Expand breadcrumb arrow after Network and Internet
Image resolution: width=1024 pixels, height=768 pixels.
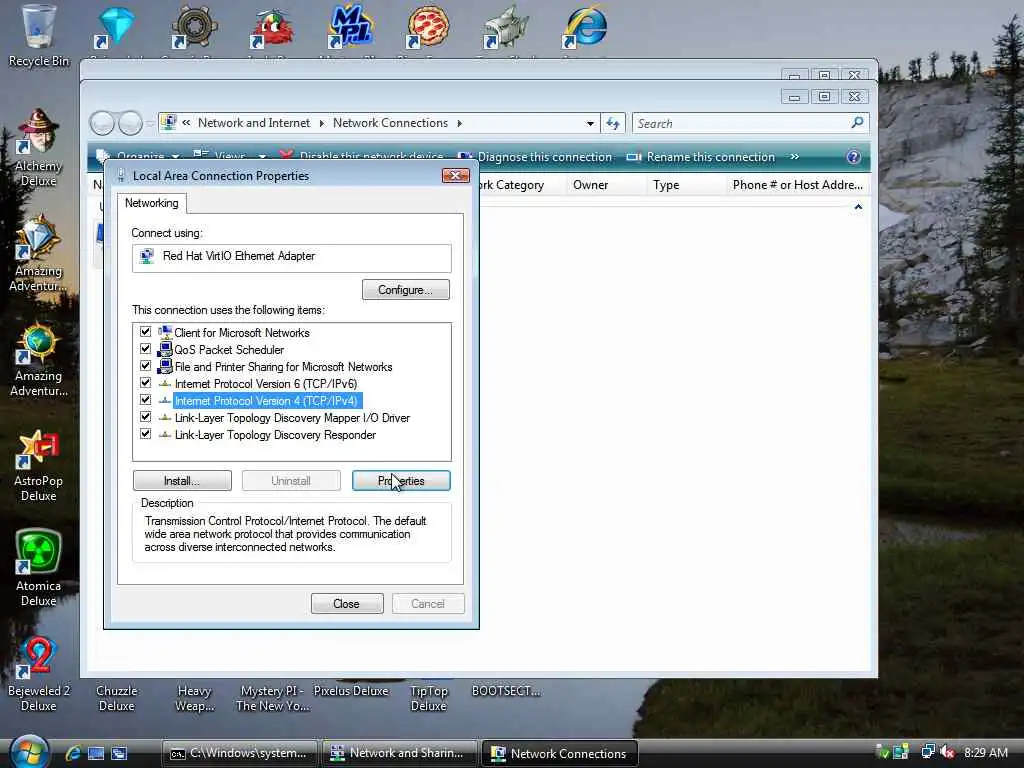tap(321, 123)
